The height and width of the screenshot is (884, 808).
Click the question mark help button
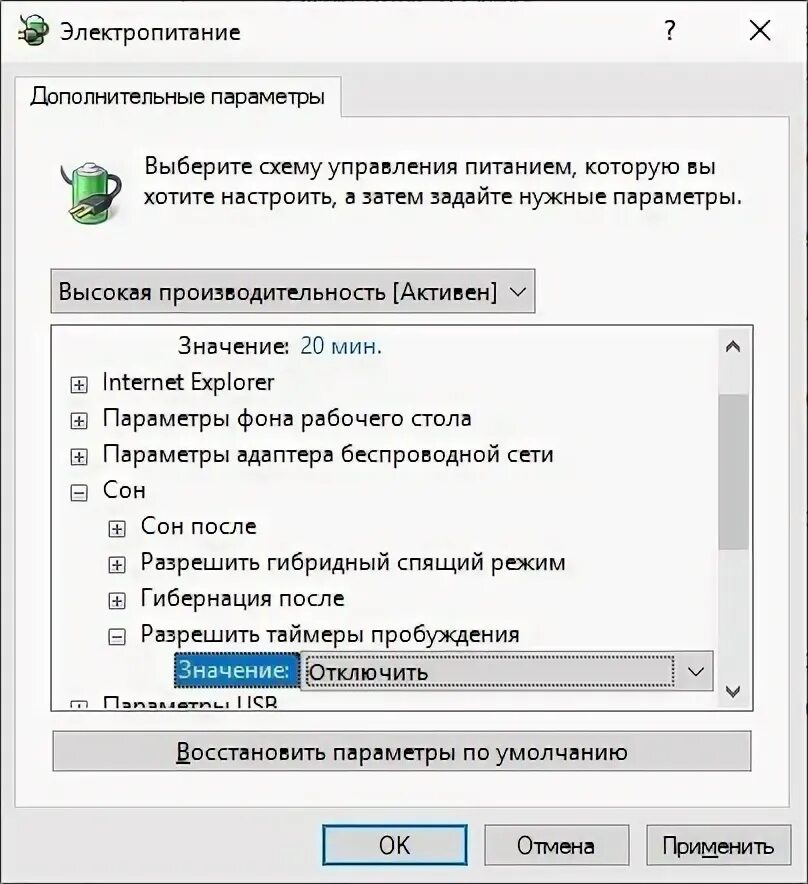669,30
